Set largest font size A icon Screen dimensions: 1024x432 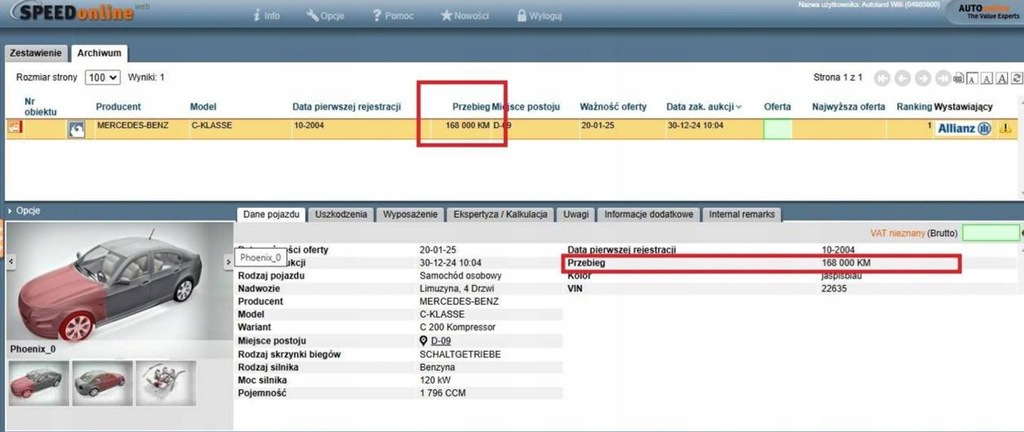(1002, 78)
